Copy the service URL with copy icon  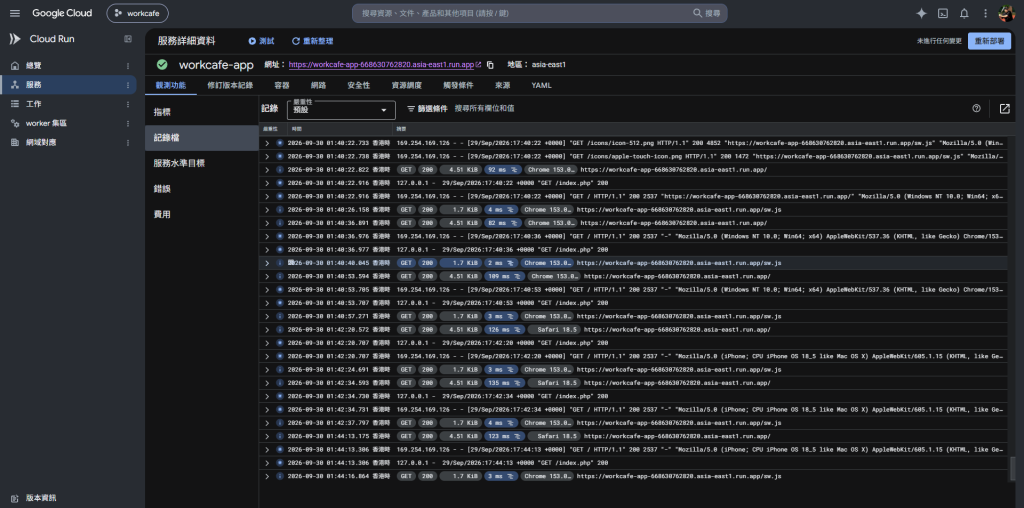point(490,65)
